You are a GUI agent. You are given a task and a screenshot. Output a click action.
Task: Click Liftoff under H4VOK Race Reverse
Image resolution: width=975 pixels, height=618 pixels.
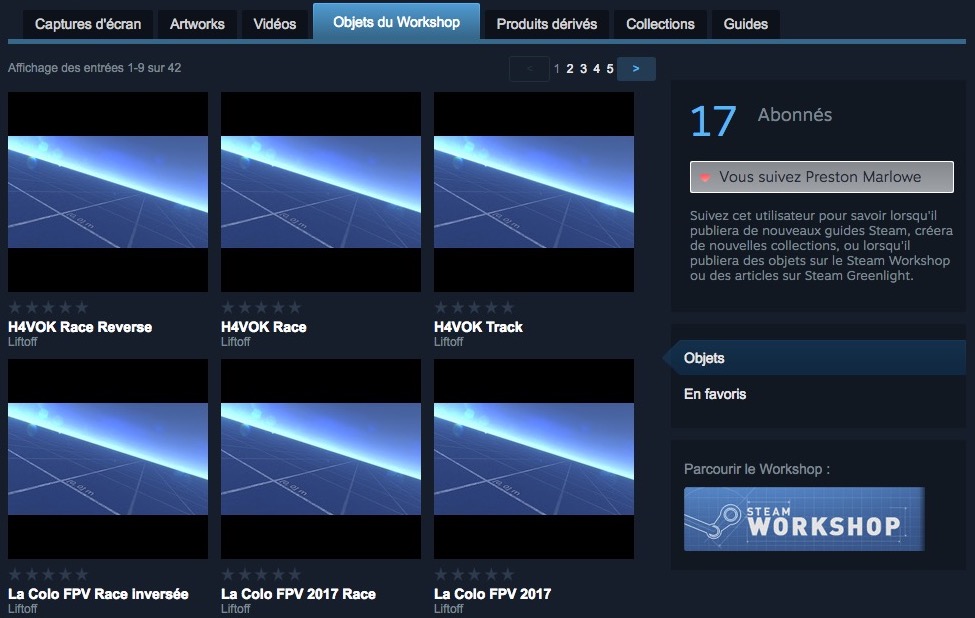tap(23, 342)
